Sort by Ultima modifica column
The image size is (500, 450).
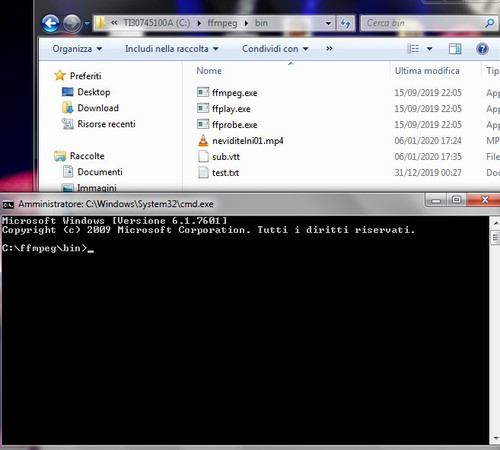pos(427,71)
